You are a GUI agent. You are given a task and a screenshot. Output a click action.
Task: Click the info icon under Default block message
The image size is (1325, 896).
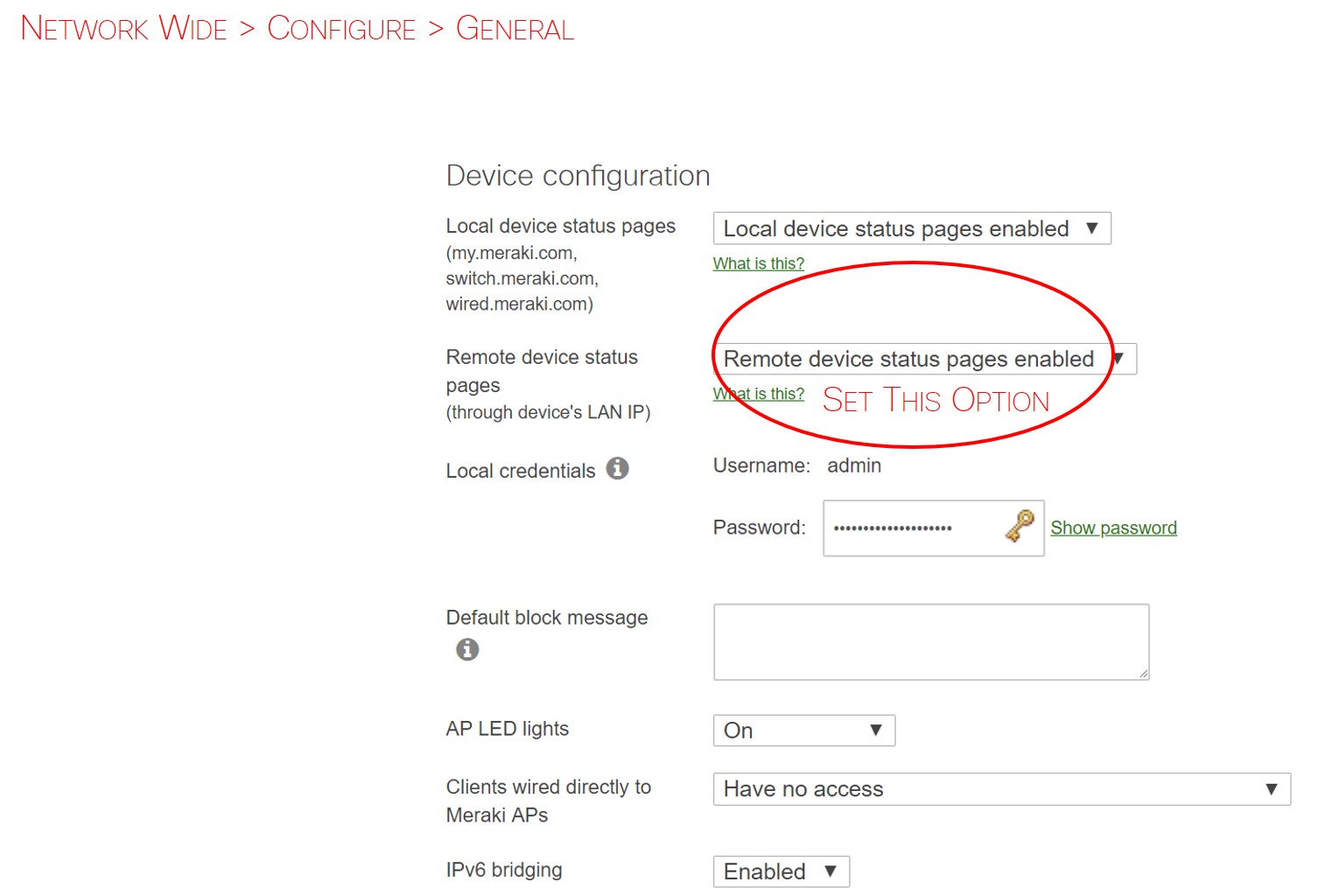pyautogui.click(x=466, y=649)
